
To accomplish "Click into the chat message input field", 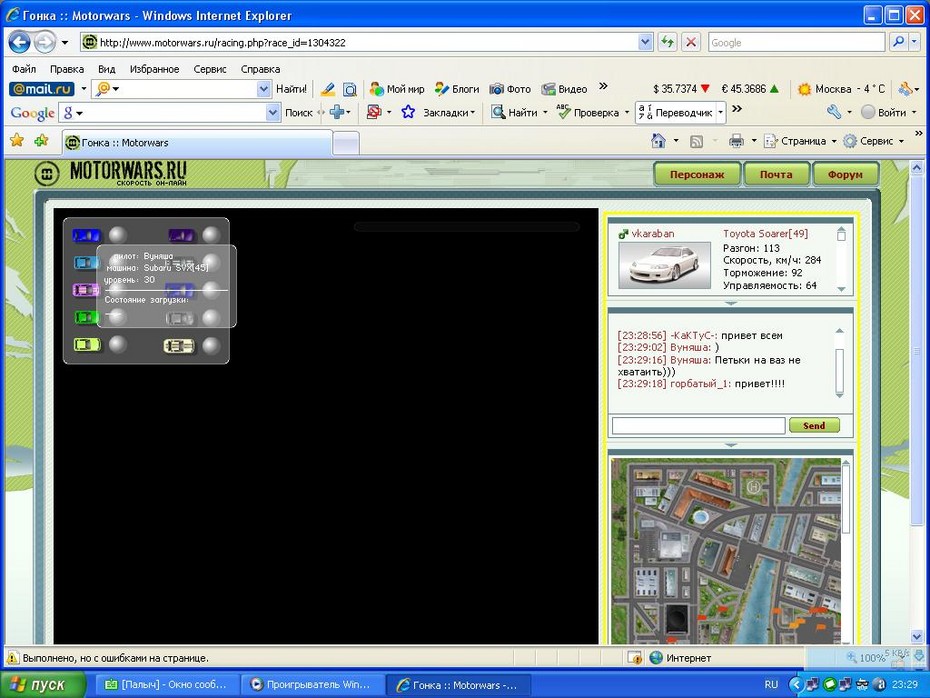I will click(699, 425).
